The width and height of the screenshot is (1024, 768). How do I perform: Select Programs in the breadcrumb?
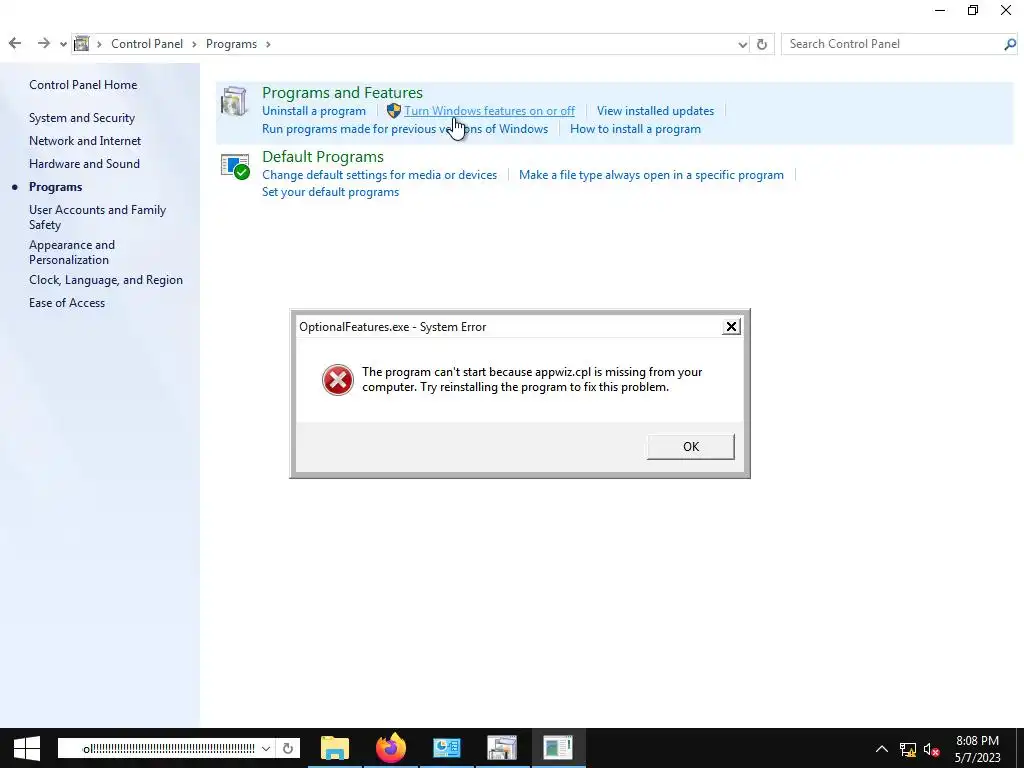pos(231,44)
